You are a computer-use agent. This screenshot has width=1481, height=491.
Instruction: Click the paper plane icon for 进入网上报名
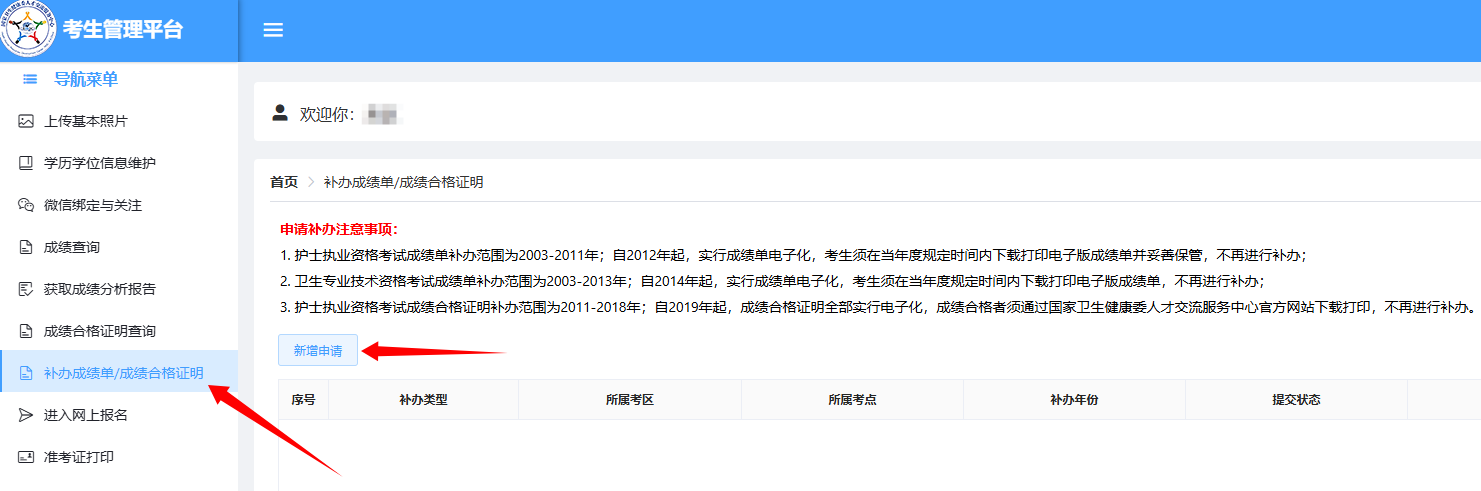click(x=26, y=415)
